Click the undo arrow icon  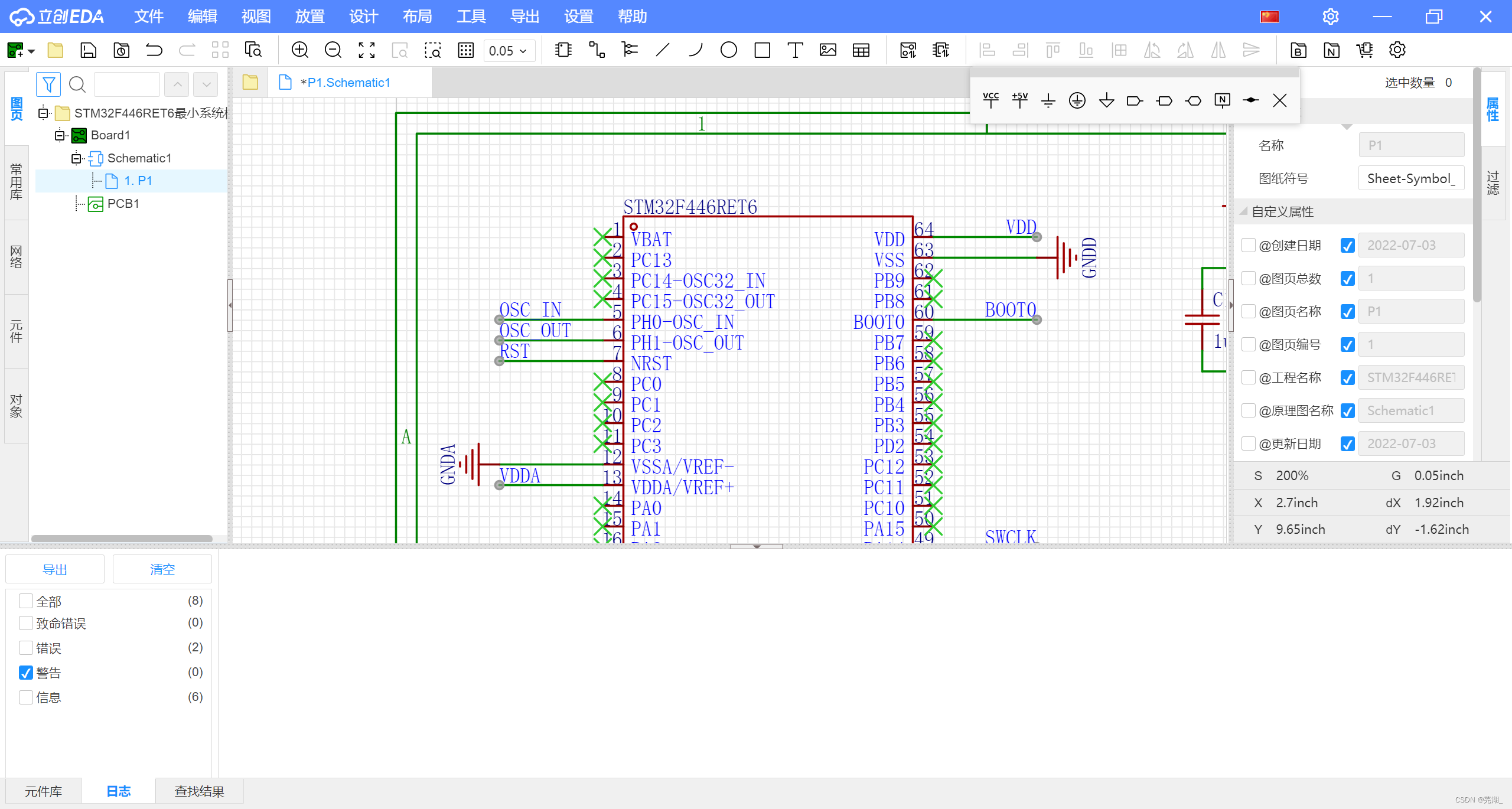(x=154, y=50)
